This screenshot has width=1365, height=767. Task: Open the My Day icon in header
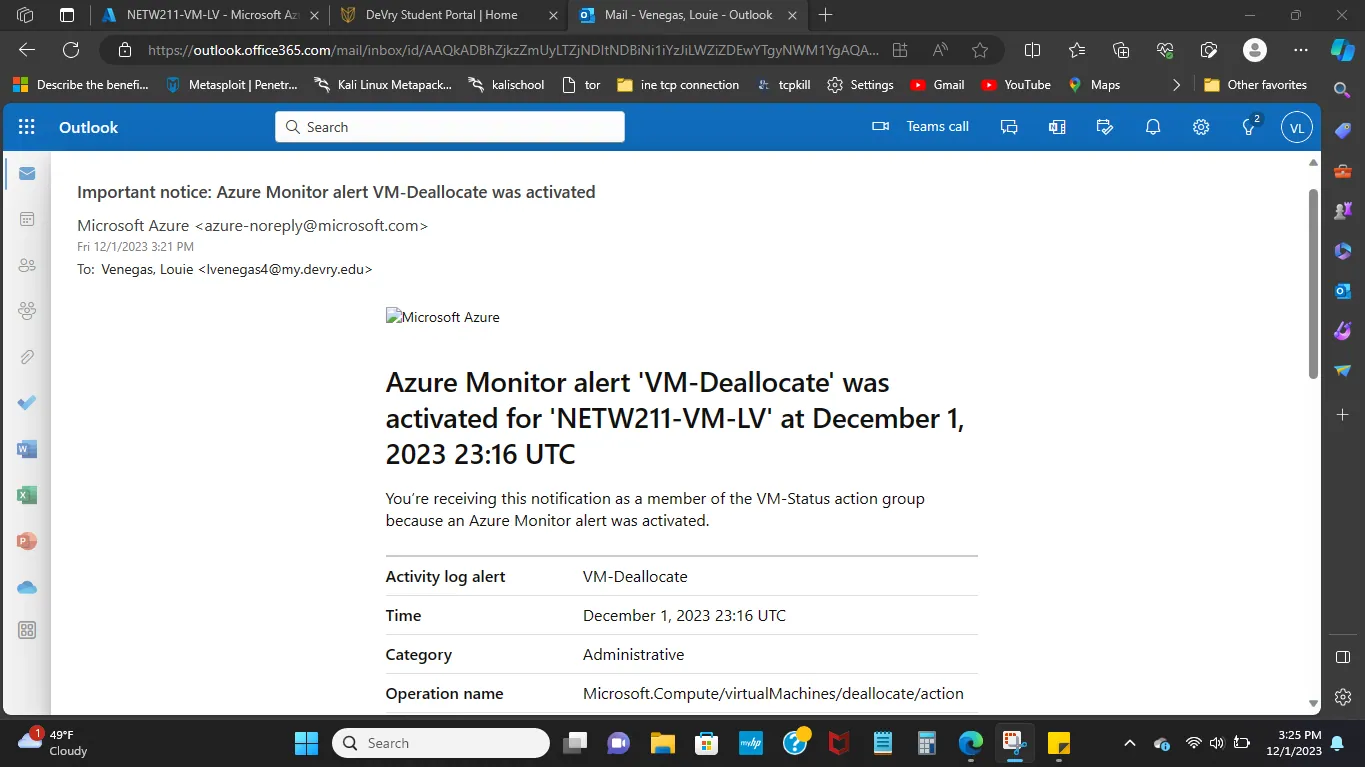pyautogui.click(x=1105, y=127)
